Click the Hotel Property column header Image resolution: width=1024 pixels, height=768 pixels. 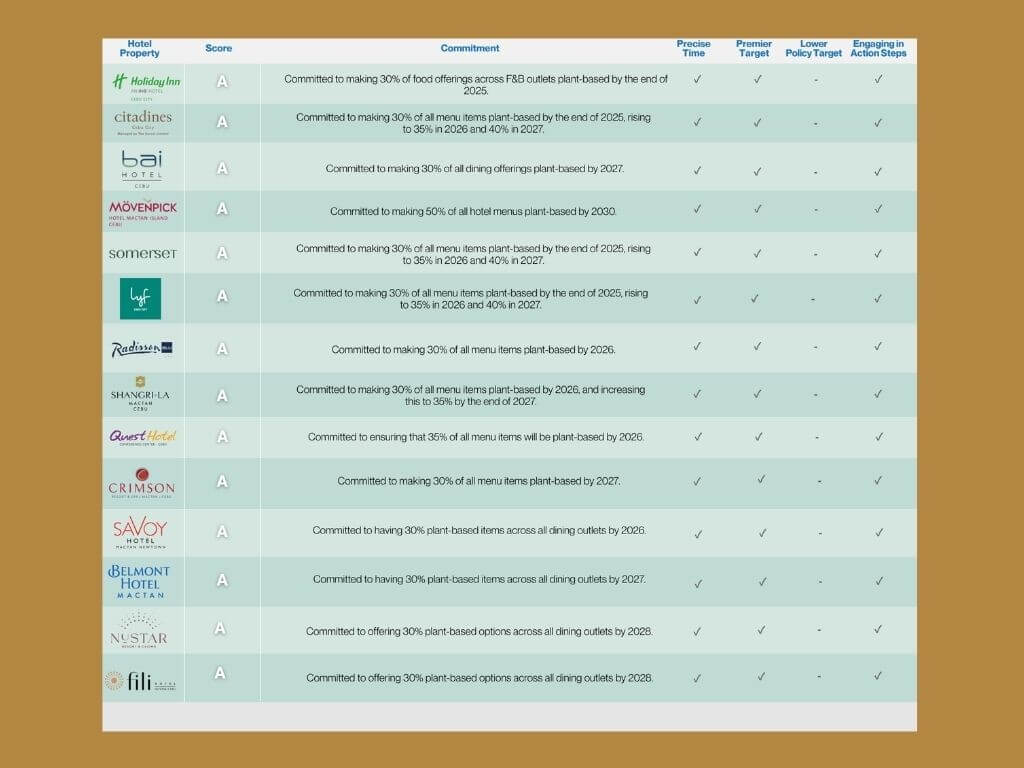[140, 48]
